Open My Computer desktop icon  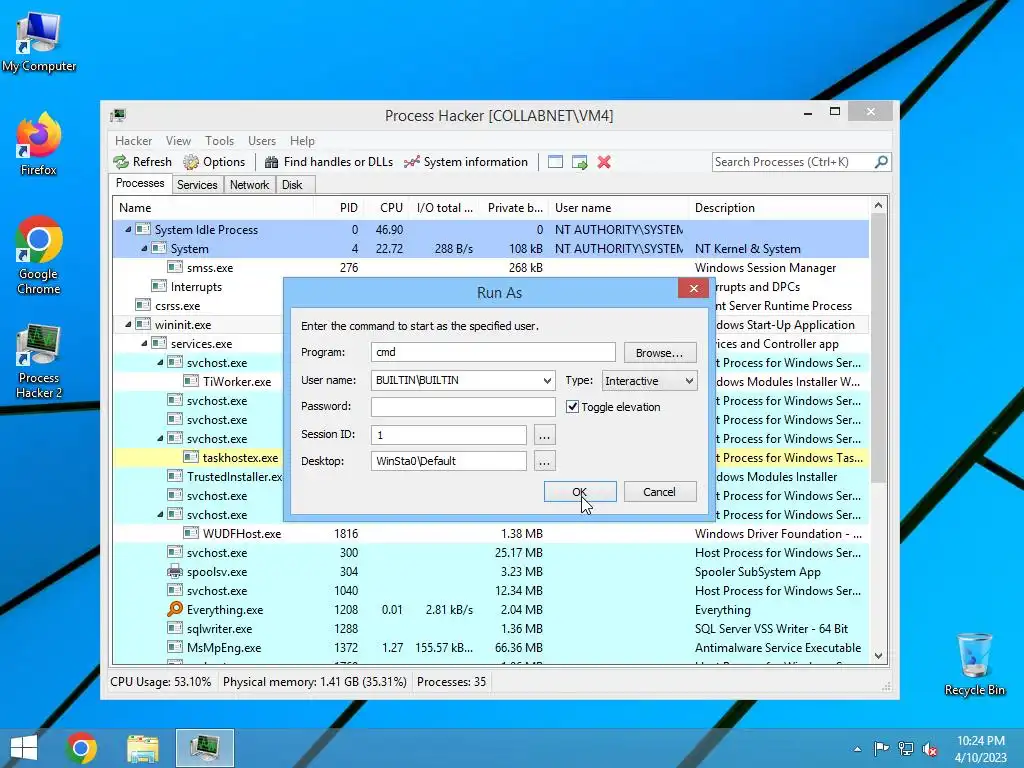pyautogui.click(x=39, y=42)
